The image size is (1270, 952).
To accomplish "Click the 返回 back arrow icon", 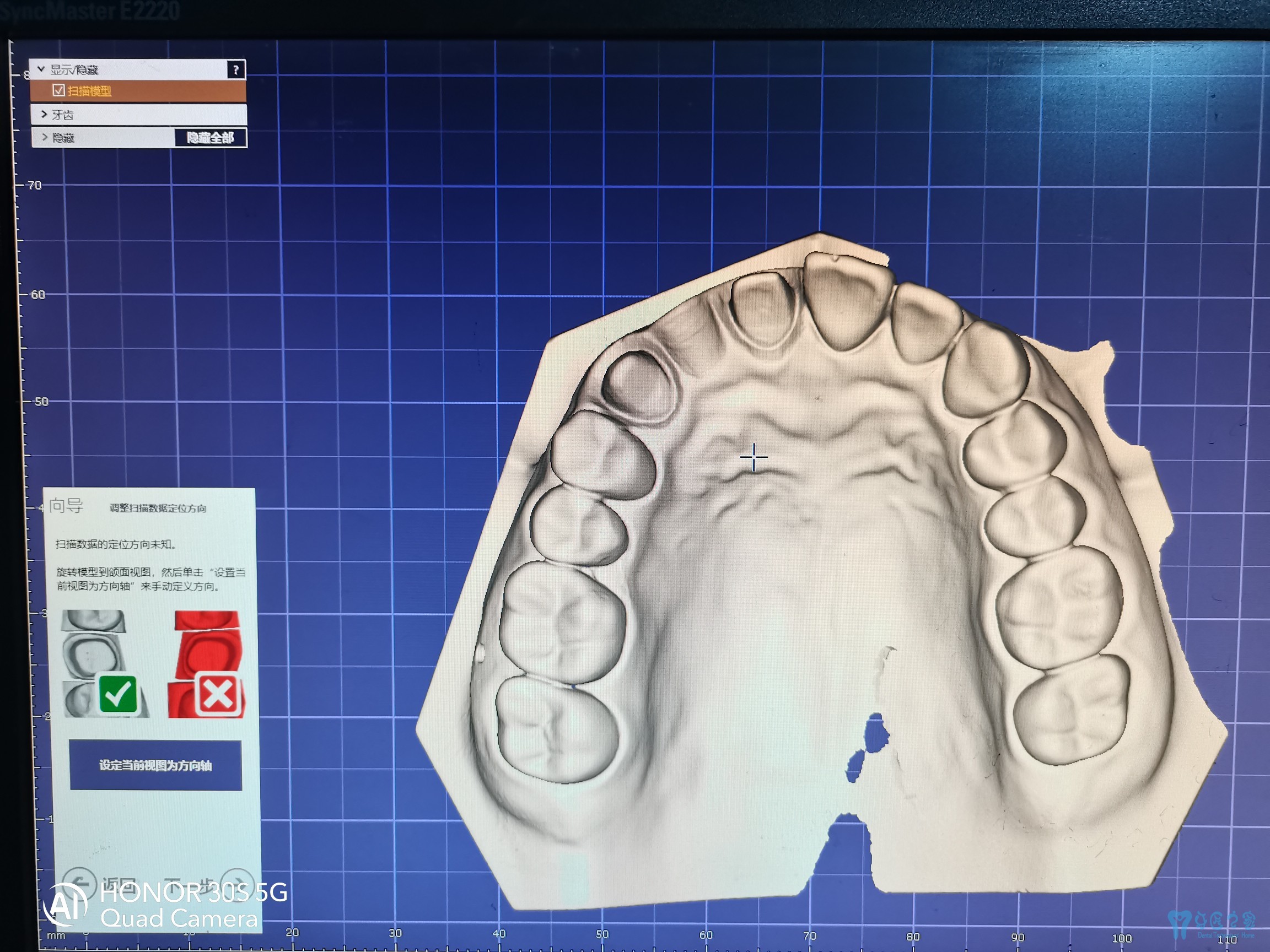I will 79,884.
